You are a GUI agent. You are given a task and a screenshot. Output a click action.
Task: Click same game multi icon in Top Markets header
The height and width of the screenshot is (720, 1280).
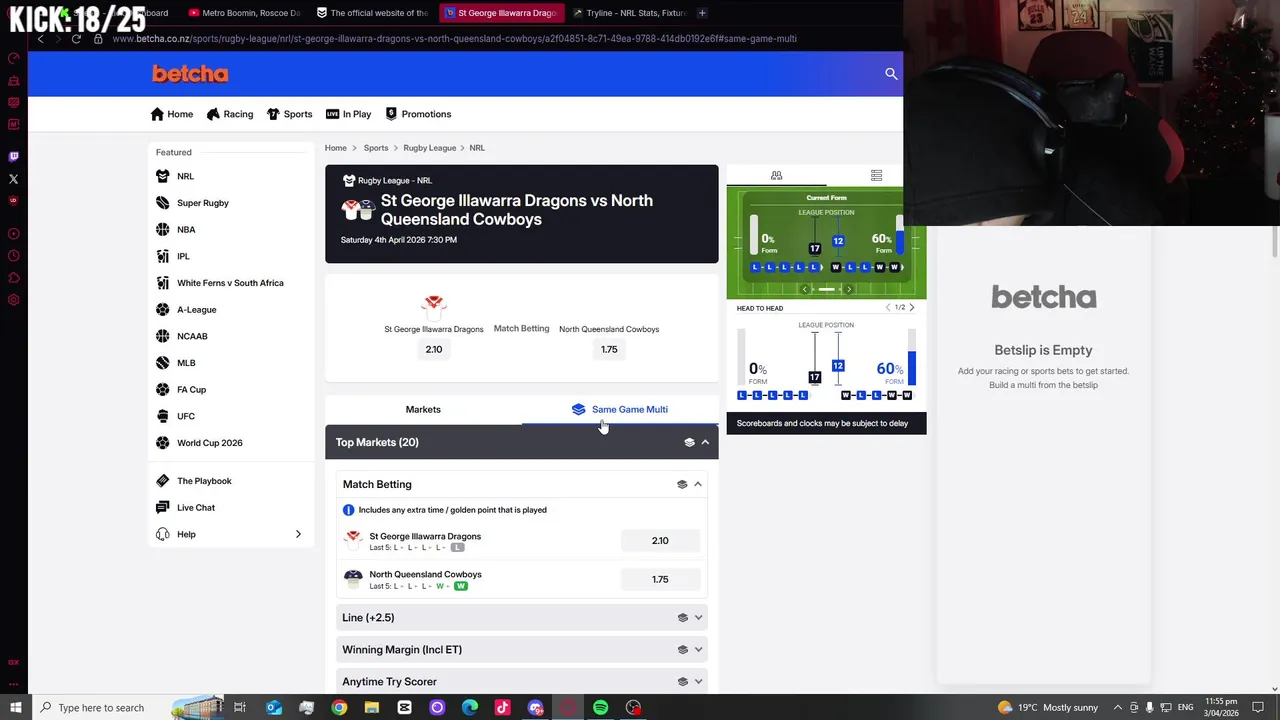[x=689, y=442]
